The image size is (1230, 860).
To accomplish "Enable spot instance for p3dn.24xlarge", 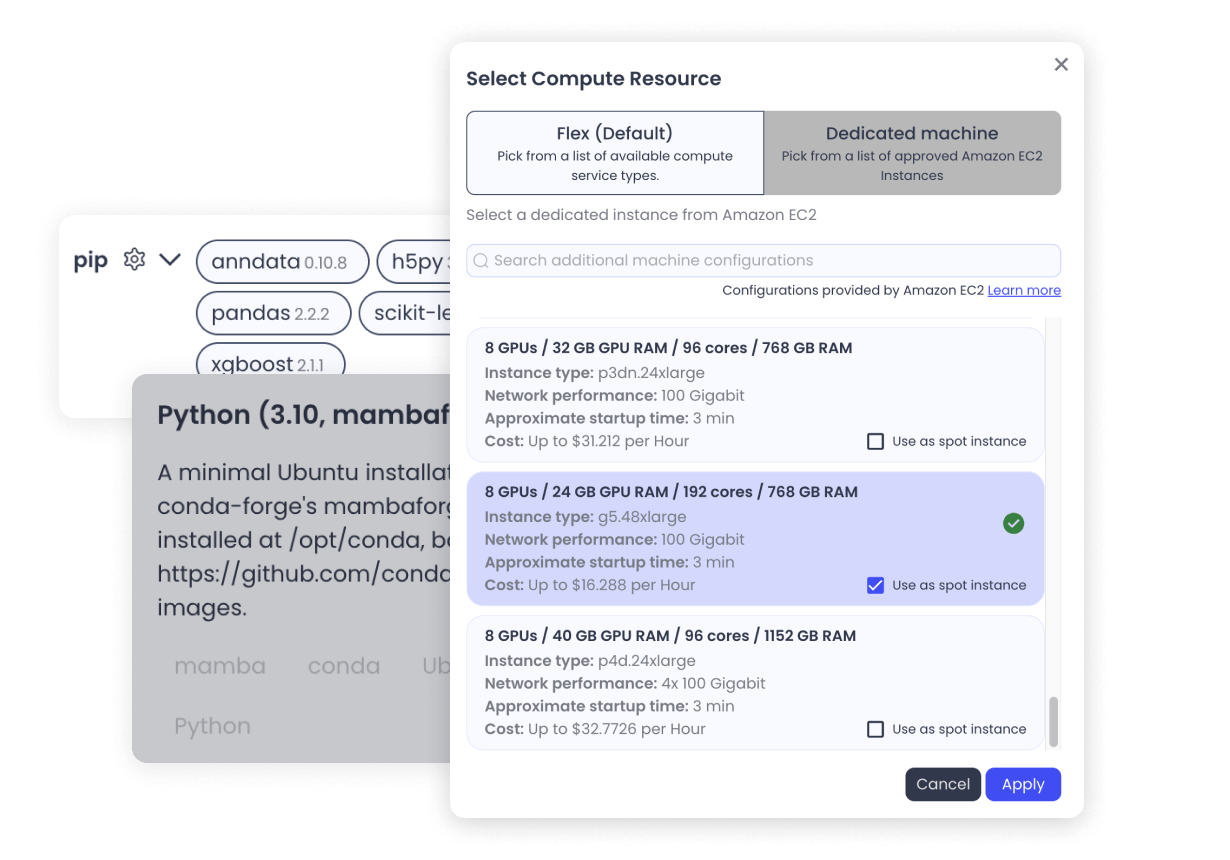I will click(x=875, y=441).
